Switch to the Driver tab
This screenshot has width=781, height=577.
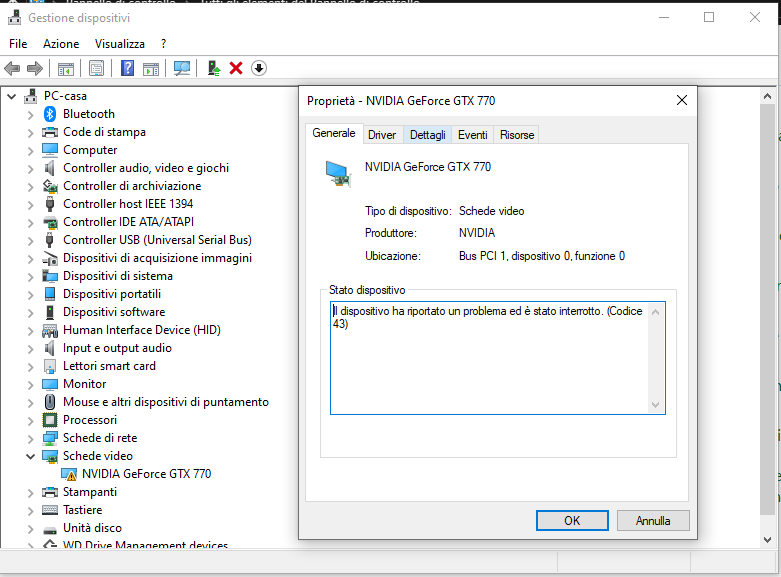(382, 135)
